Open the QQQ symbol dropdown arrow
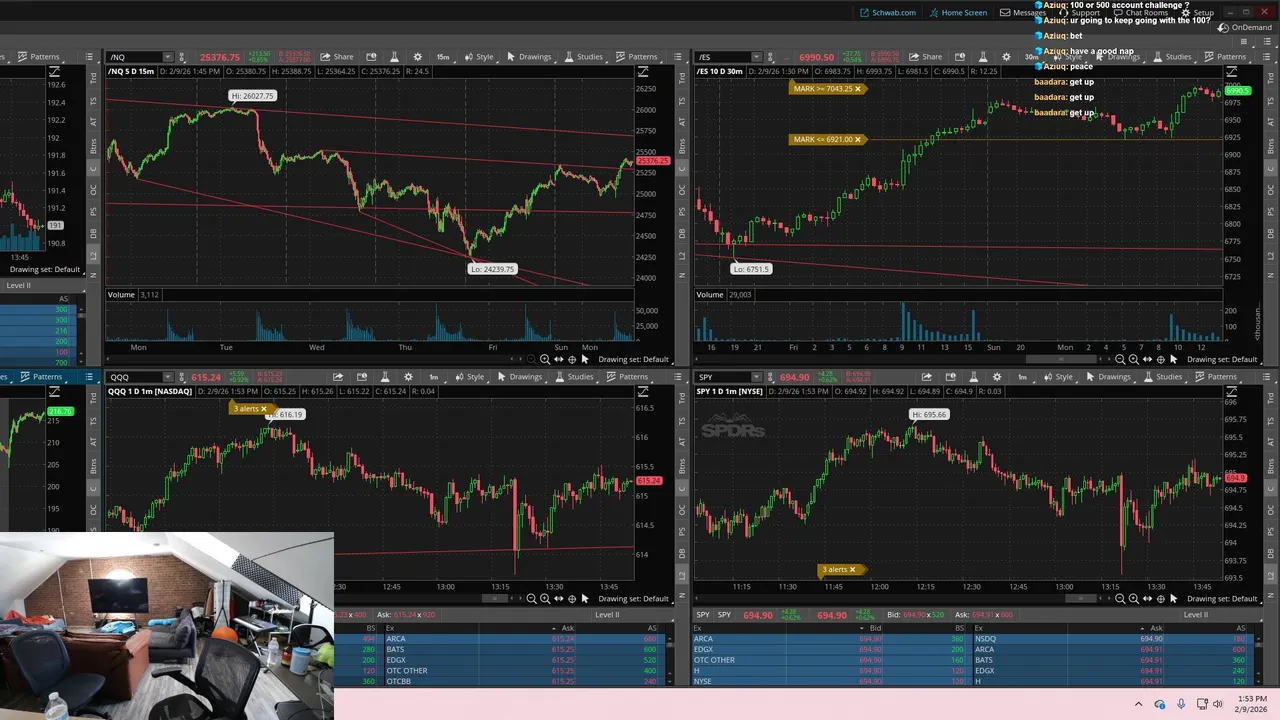 (x=168, y=377)
